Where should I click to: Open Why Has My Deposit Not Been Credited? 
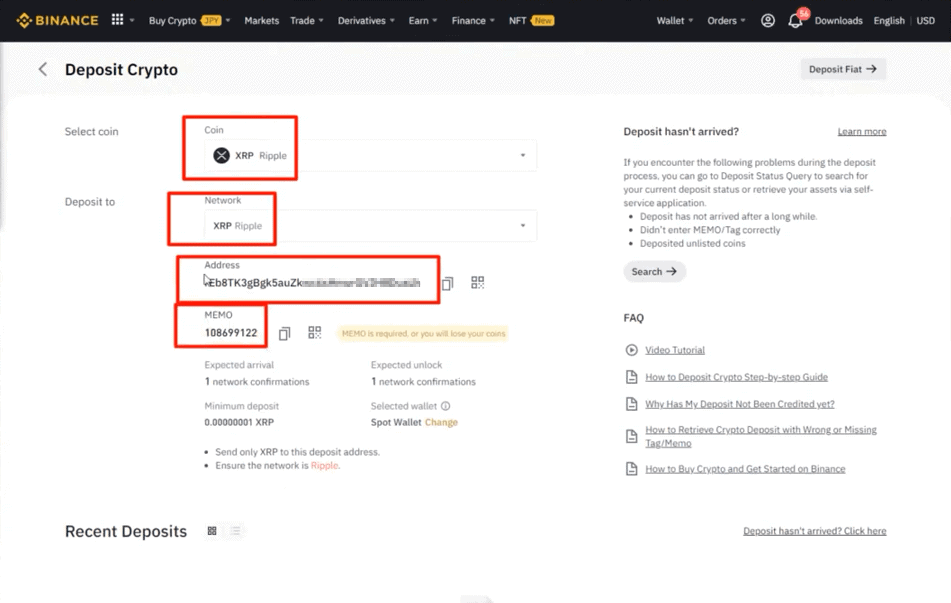click(x=740, y=404)
